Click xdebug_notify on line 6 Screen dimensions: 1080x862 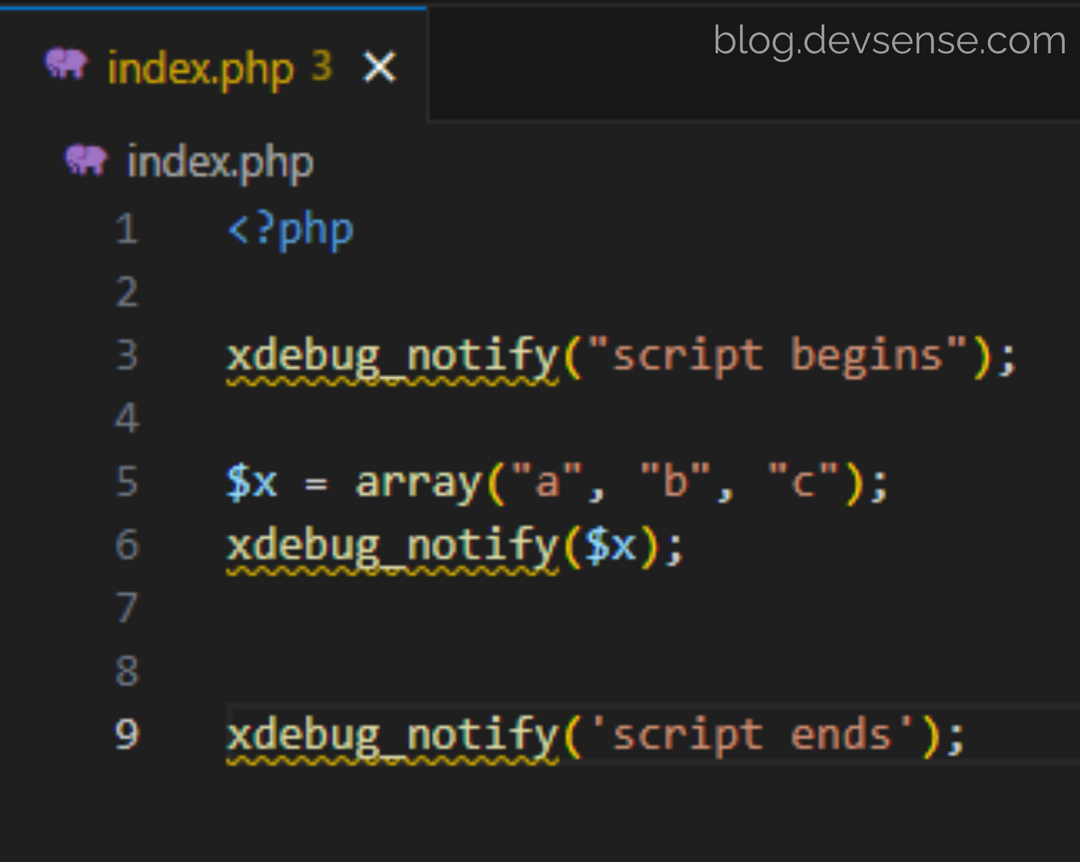tap(392, 546)
